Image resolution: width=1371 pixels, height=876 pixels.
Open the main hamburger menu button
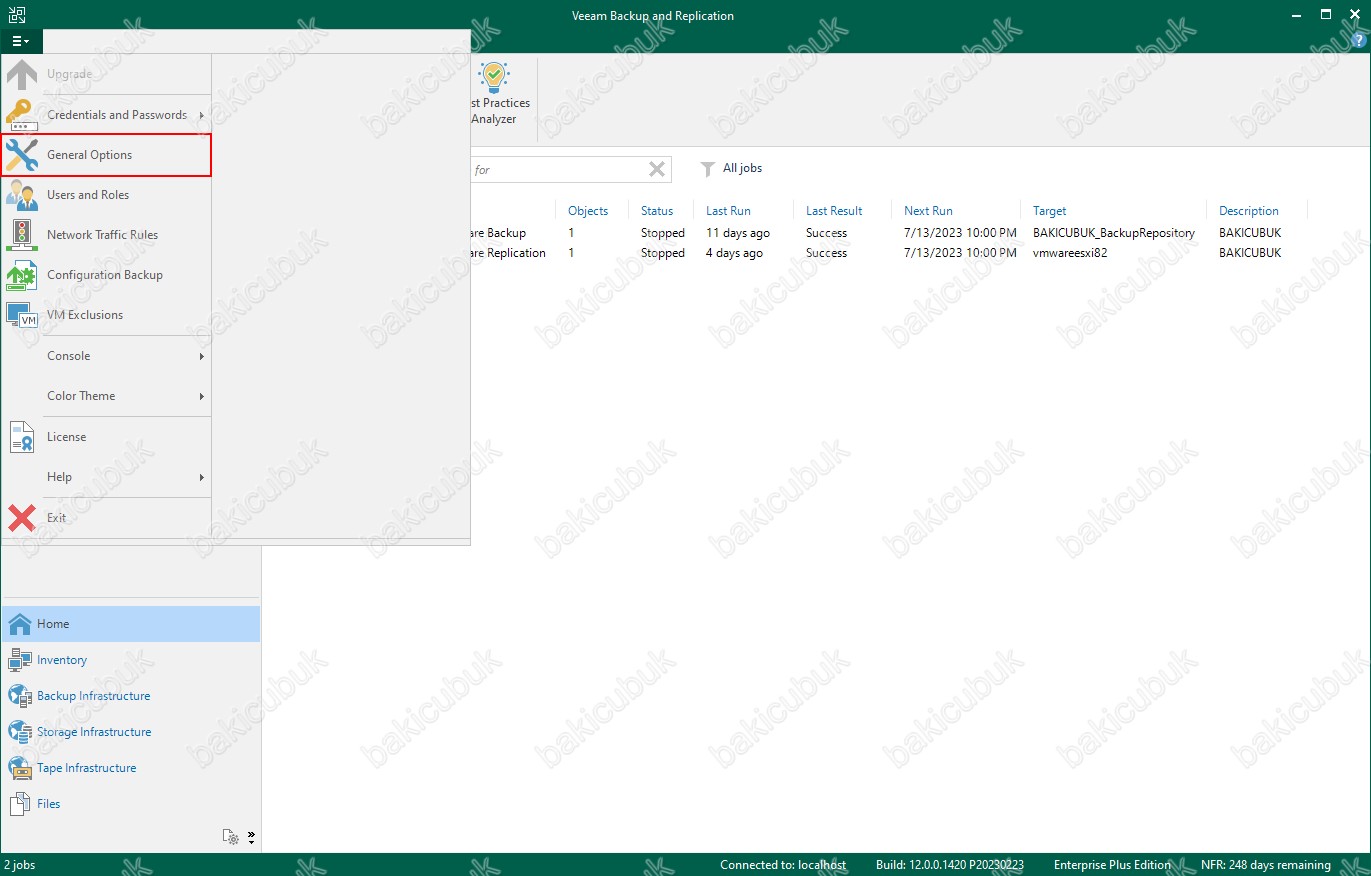coord(21,41)
